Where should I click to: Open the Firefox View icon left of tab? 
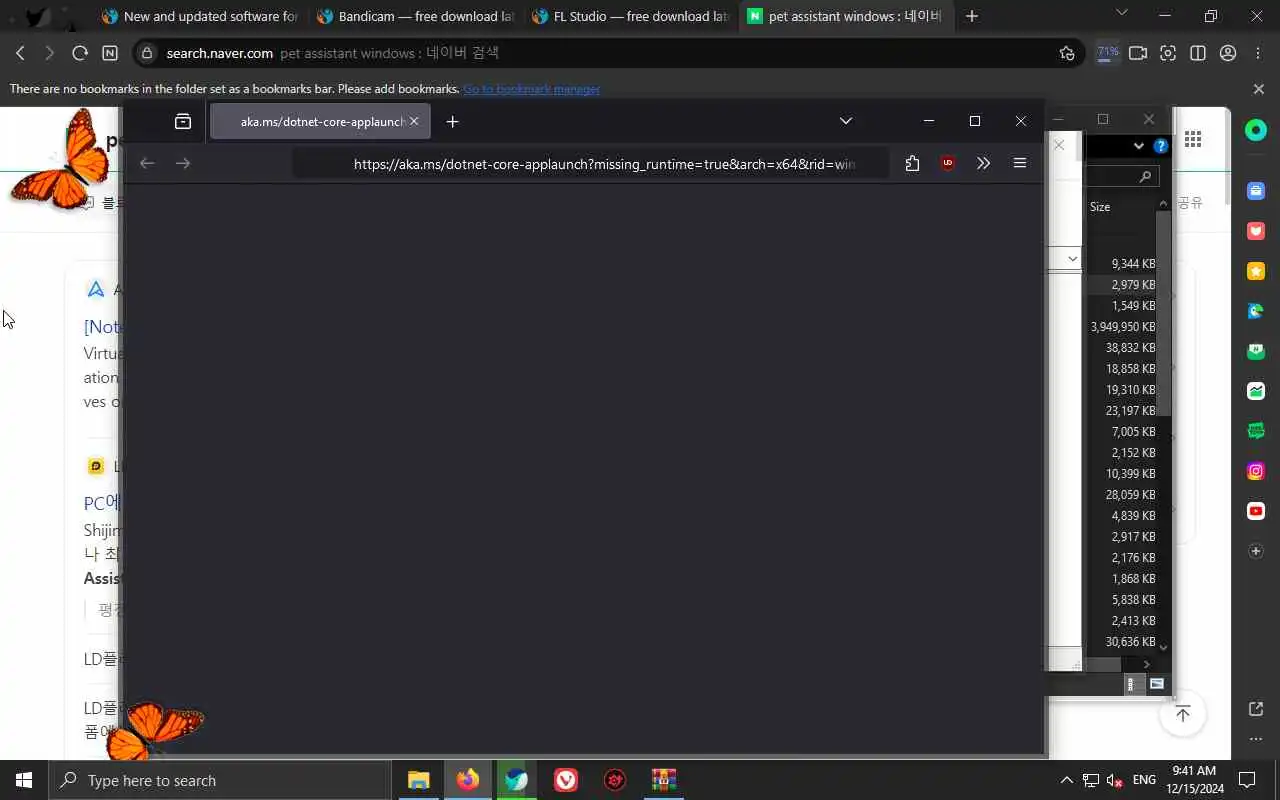pyautogui.click(x=183, y=121)
